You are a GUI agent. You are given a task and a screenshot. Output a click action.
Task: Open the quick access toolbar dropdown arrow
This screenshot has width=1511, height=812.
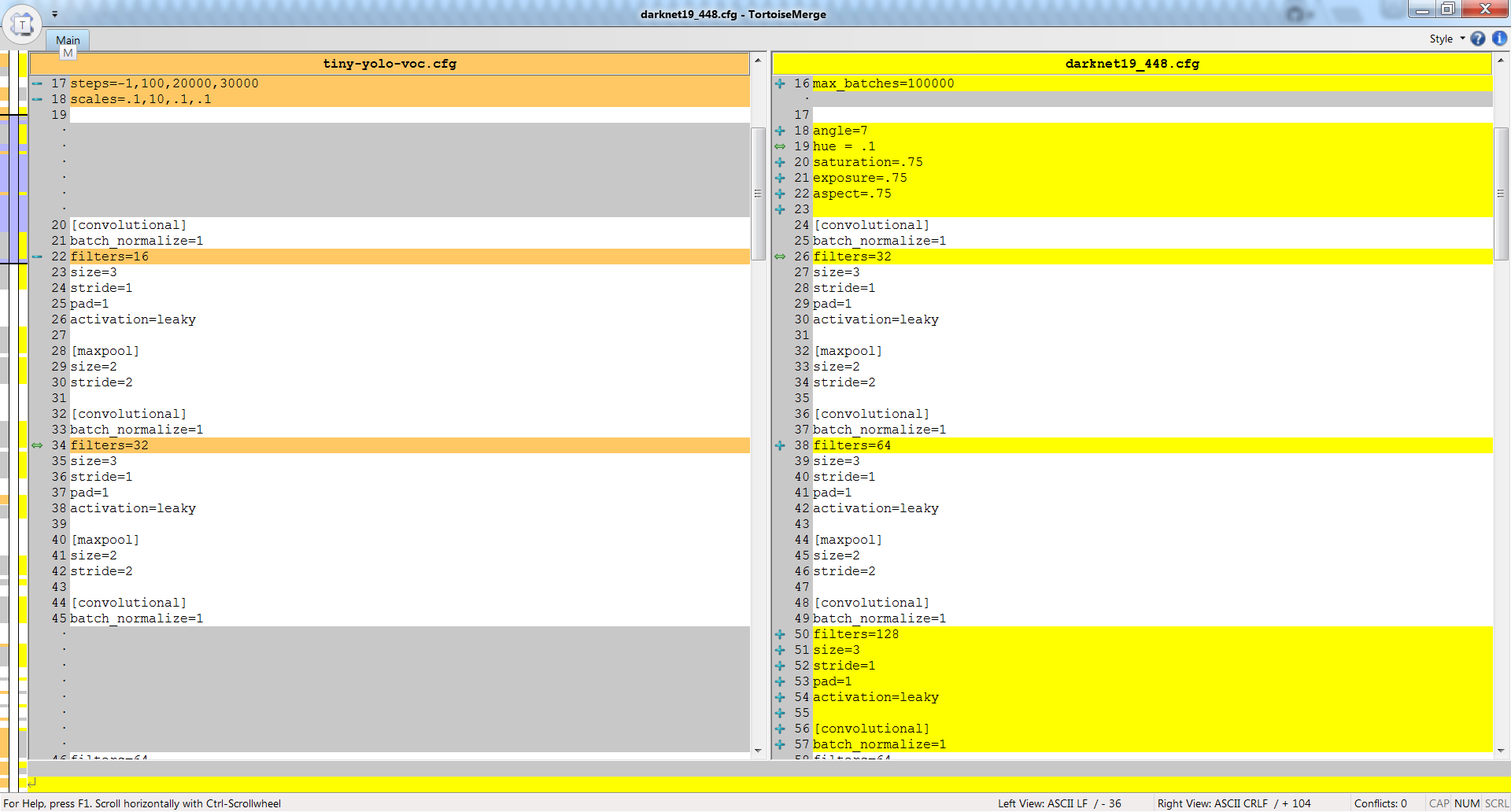54,13
